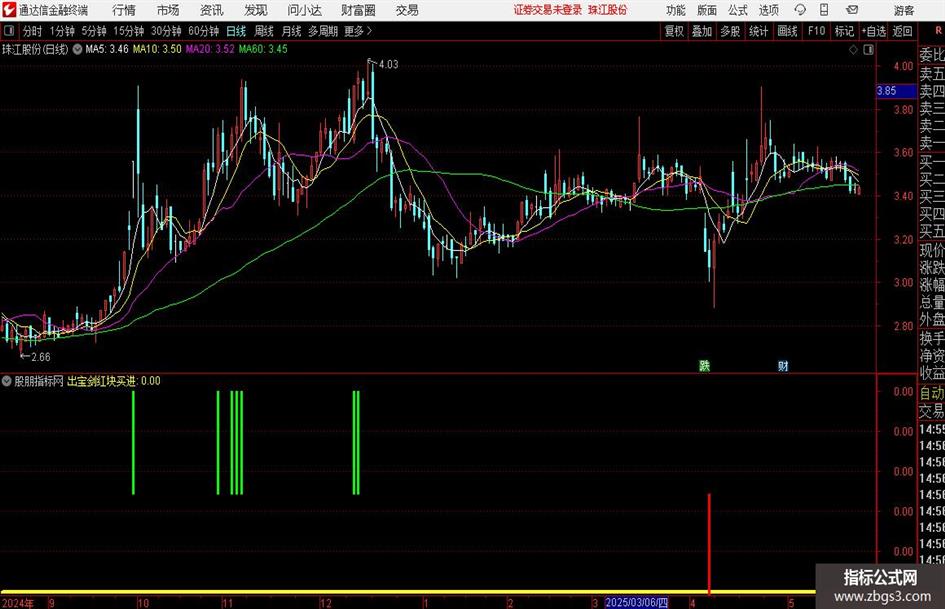
Task: Switch to 30分钟 period
Action: pyautogui.click(x=166, y=31)
